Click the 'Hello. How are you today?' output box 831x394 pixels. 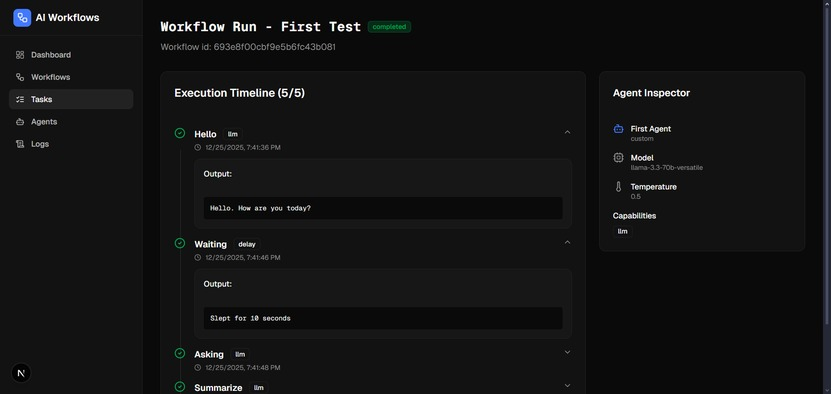pyautogui.click(x=383, y=208)
